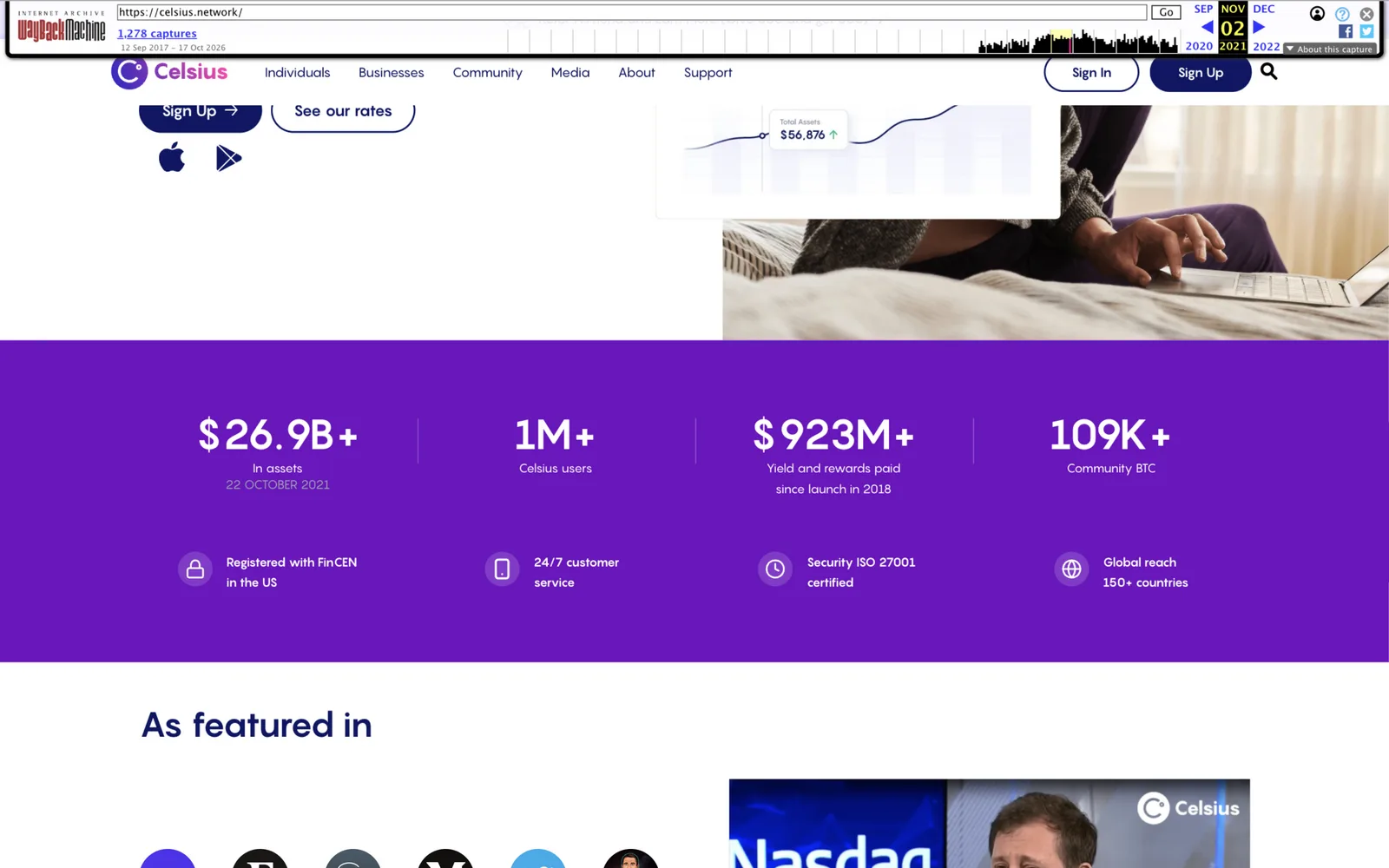The height and width of the screenshot is (868, 1389).
Task: Click the lock icon beside Registered with FinCEN
Action: click(195, 569)
